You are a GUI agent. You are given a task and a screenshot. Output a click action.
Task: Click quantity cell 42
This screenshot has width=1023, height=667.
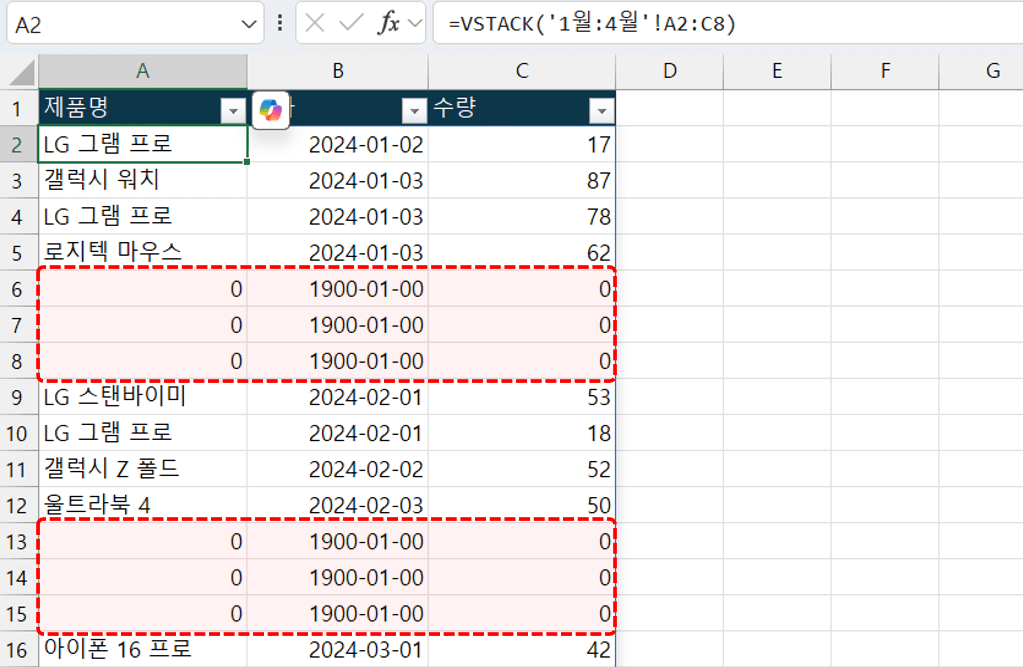[x=522, y=649]
